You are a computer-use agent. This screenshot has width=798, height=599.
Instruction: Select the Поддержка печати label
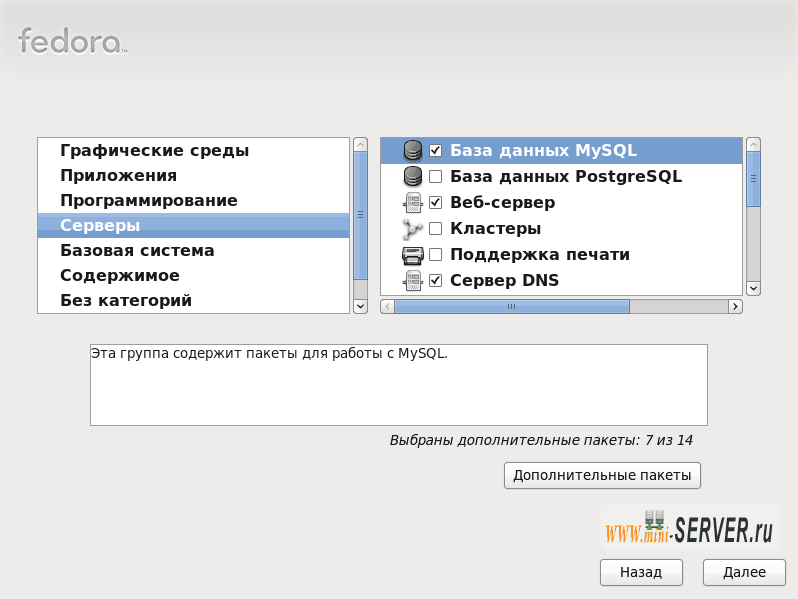pyautogui.click(x=540, y=254)
